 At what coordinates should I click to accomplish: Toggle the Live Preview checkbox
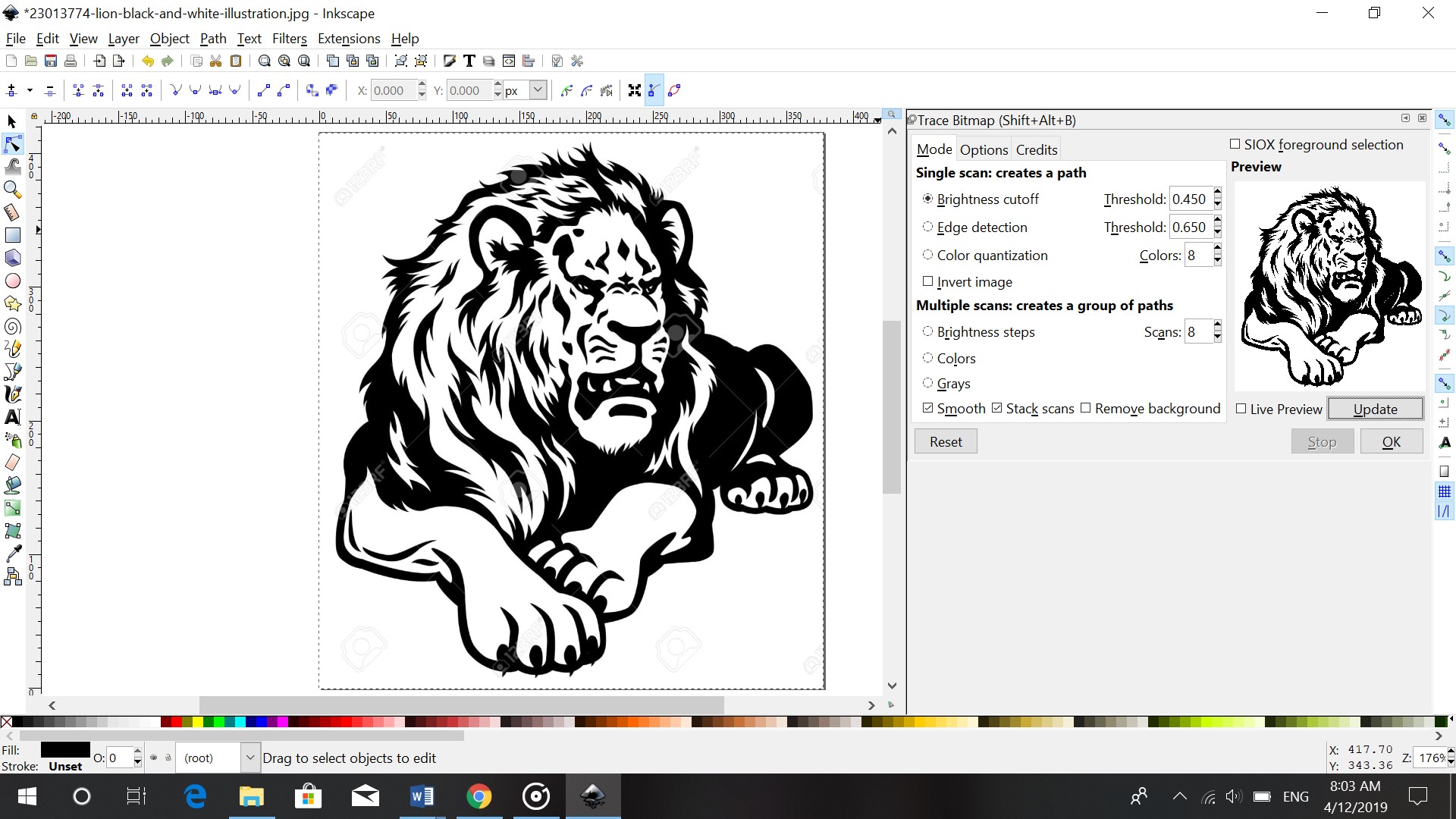click(x=1241, y=409)
